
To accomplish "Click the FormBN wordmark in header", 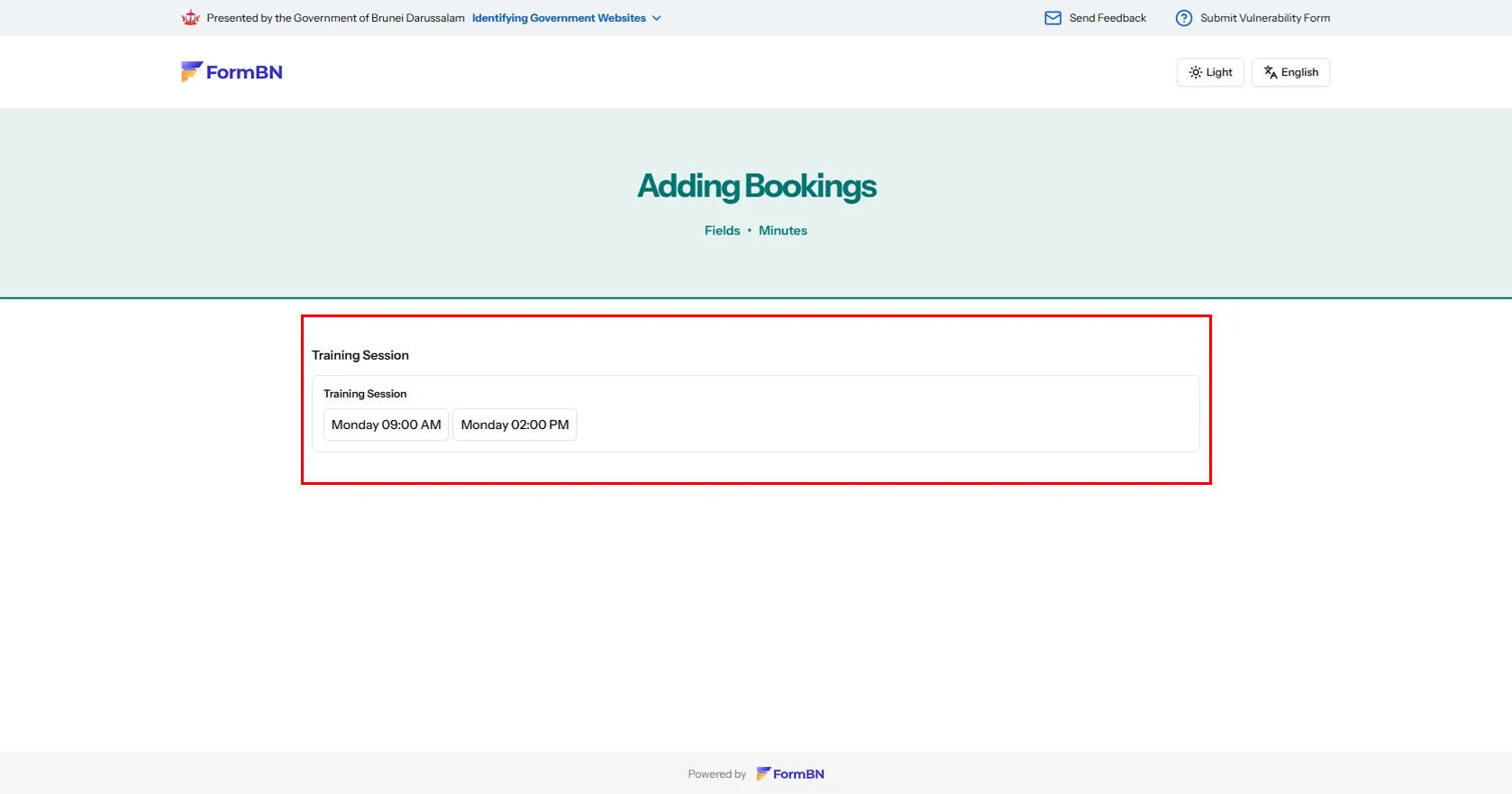I will (244, 72).
